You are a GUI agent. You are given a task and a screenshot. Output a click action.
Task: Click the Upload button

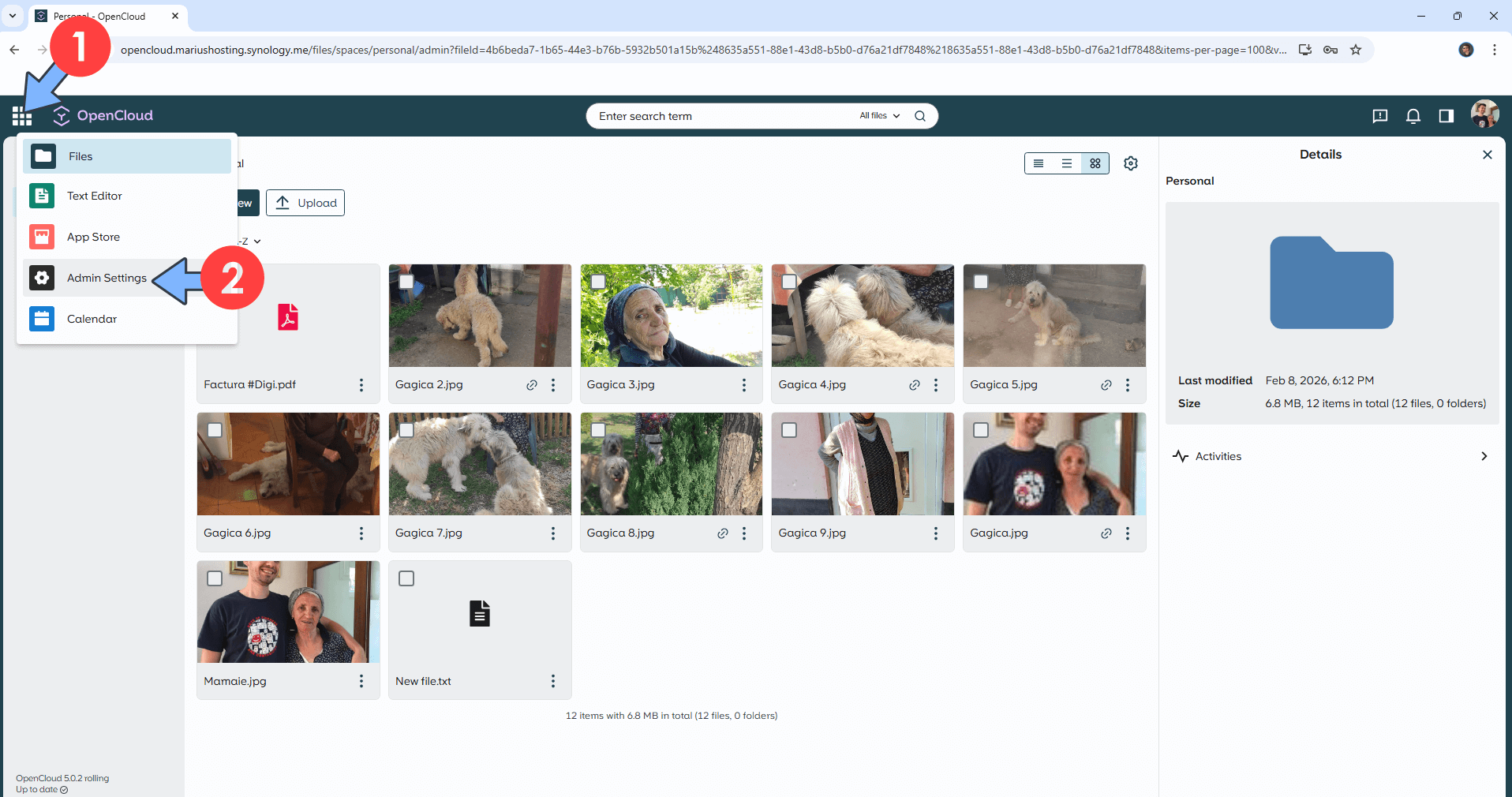click(305, 203)
